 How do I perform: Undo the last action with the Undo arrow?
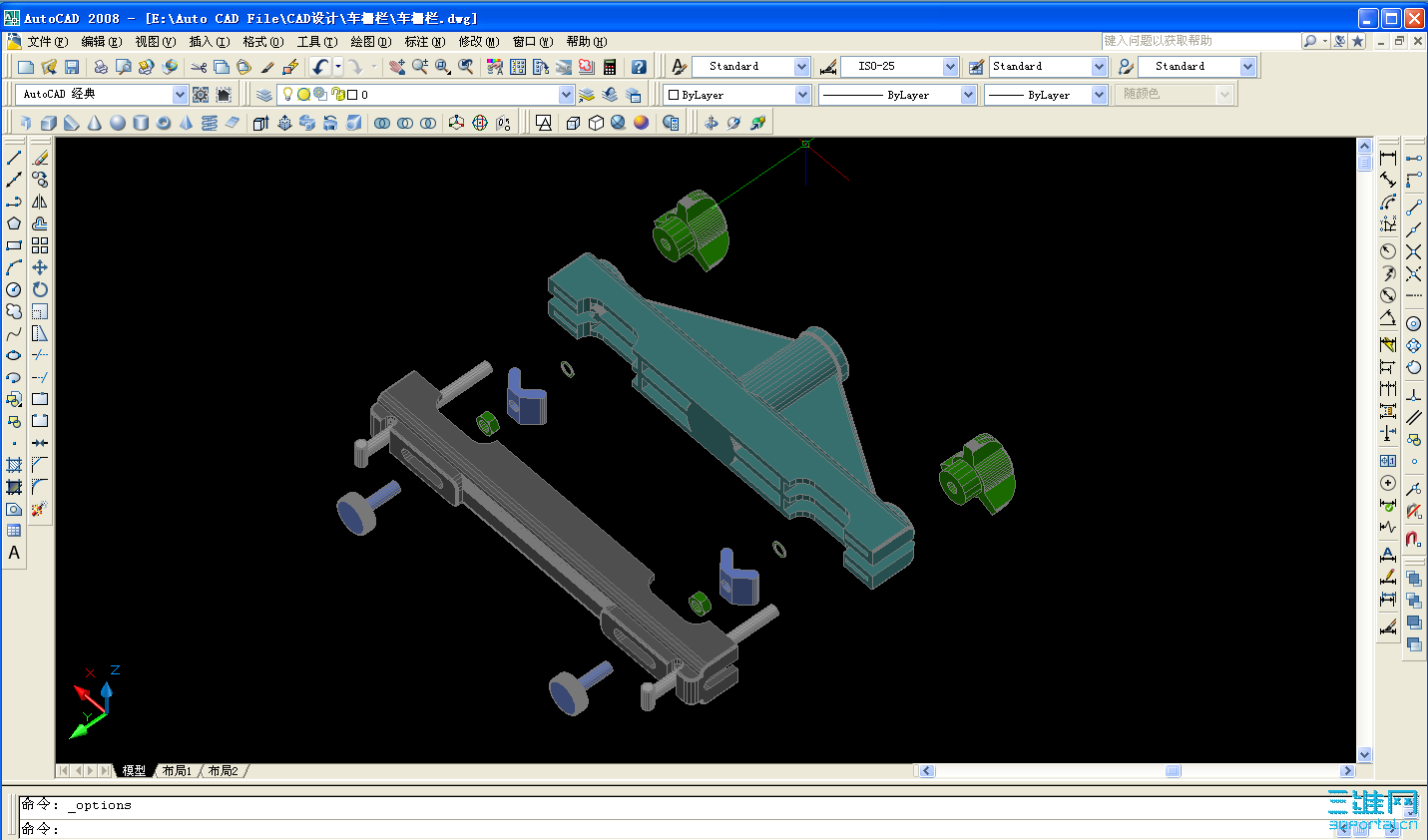(x=319, y=67)
